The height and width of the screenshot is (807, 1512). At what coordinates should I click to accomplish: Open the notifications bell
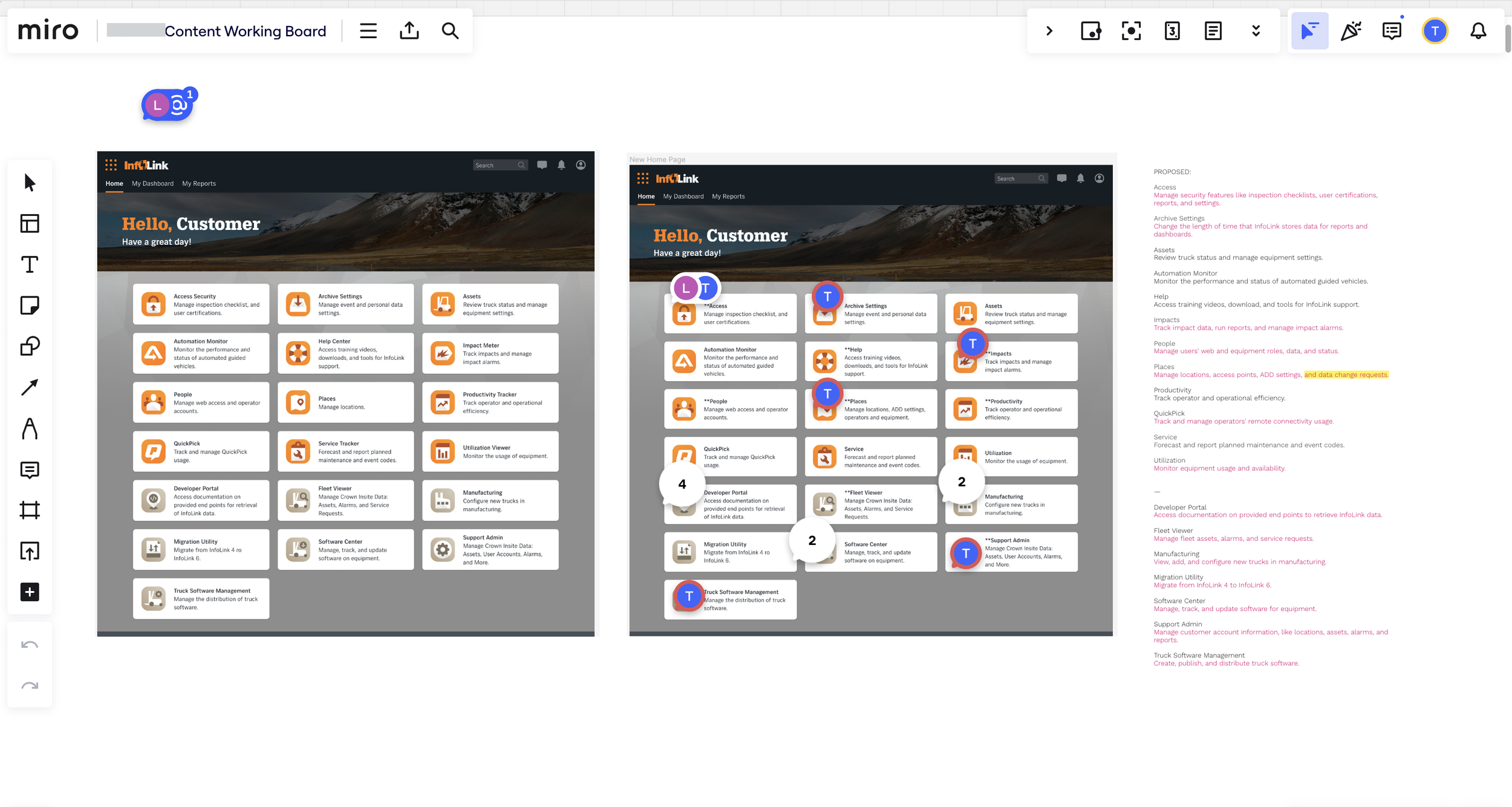tap(1478, 31)
